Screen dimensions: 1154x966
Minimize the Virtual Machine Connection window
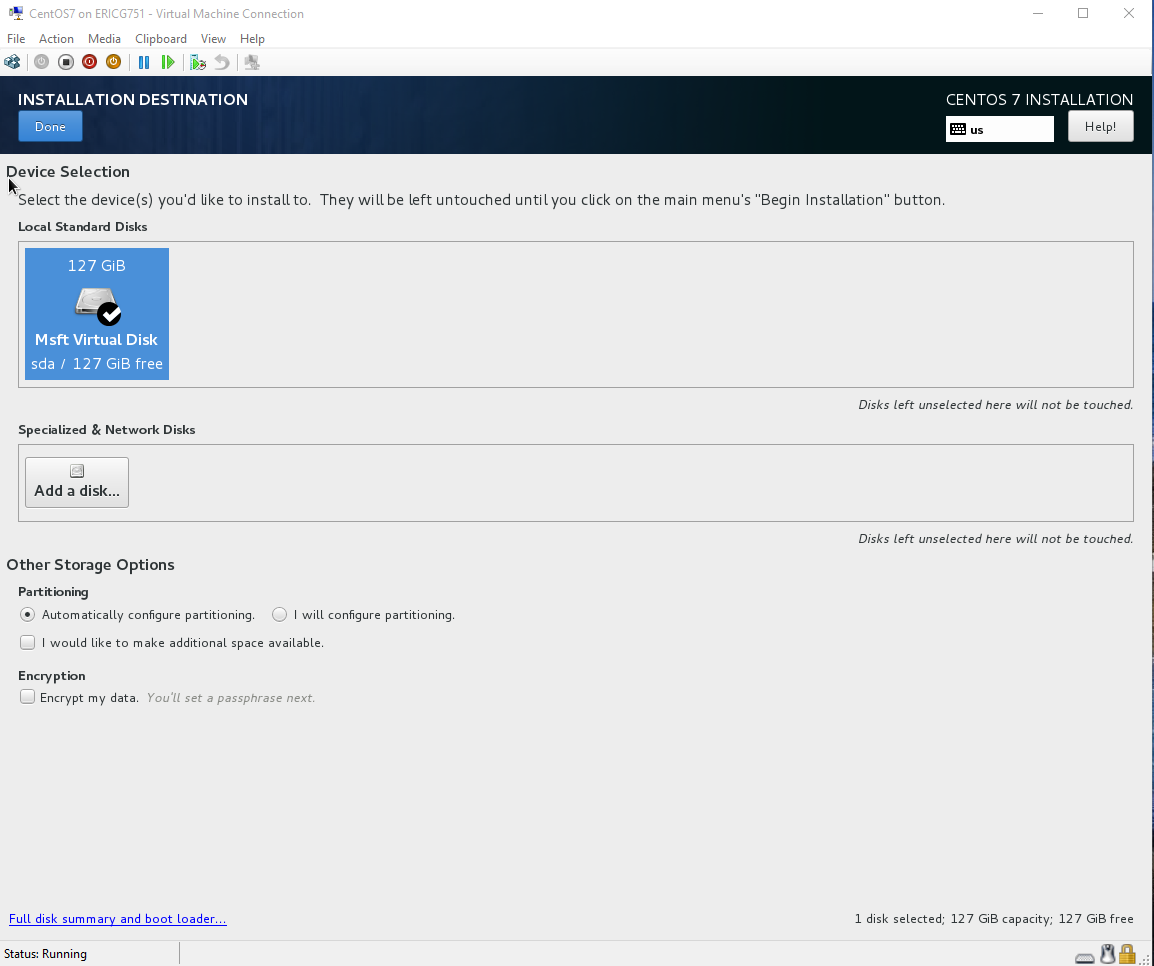tap(1038, 13)
